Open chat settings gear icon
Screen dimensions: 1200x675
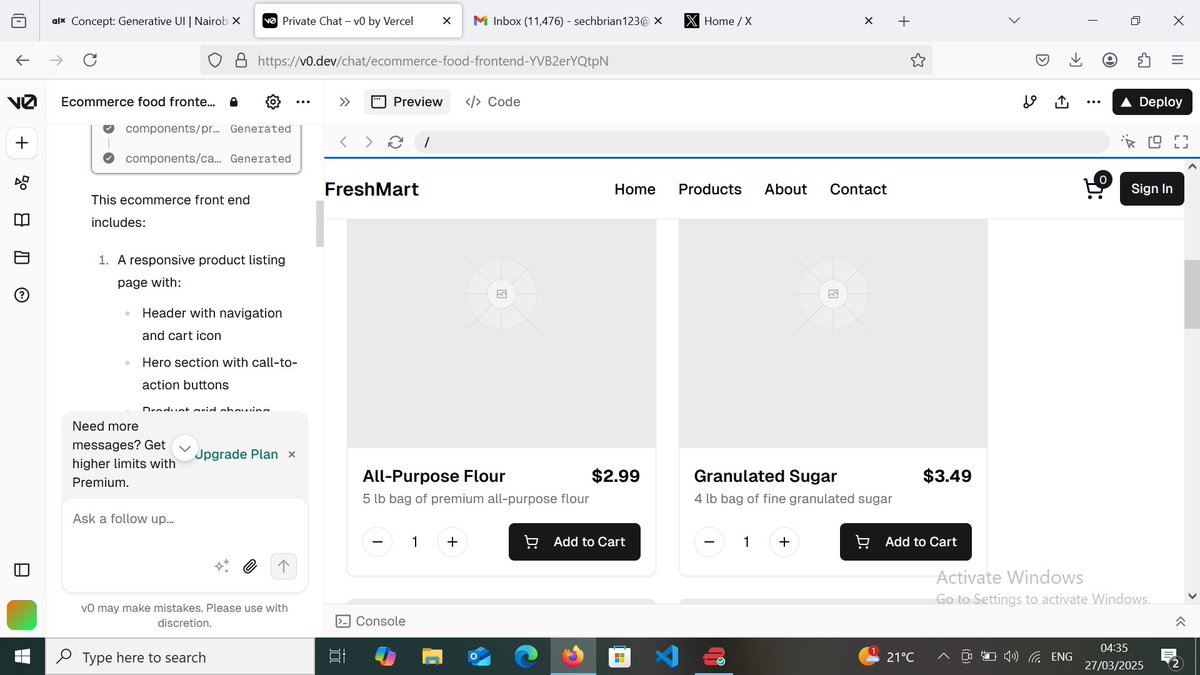pyautogui.click(x=273, y=102)
